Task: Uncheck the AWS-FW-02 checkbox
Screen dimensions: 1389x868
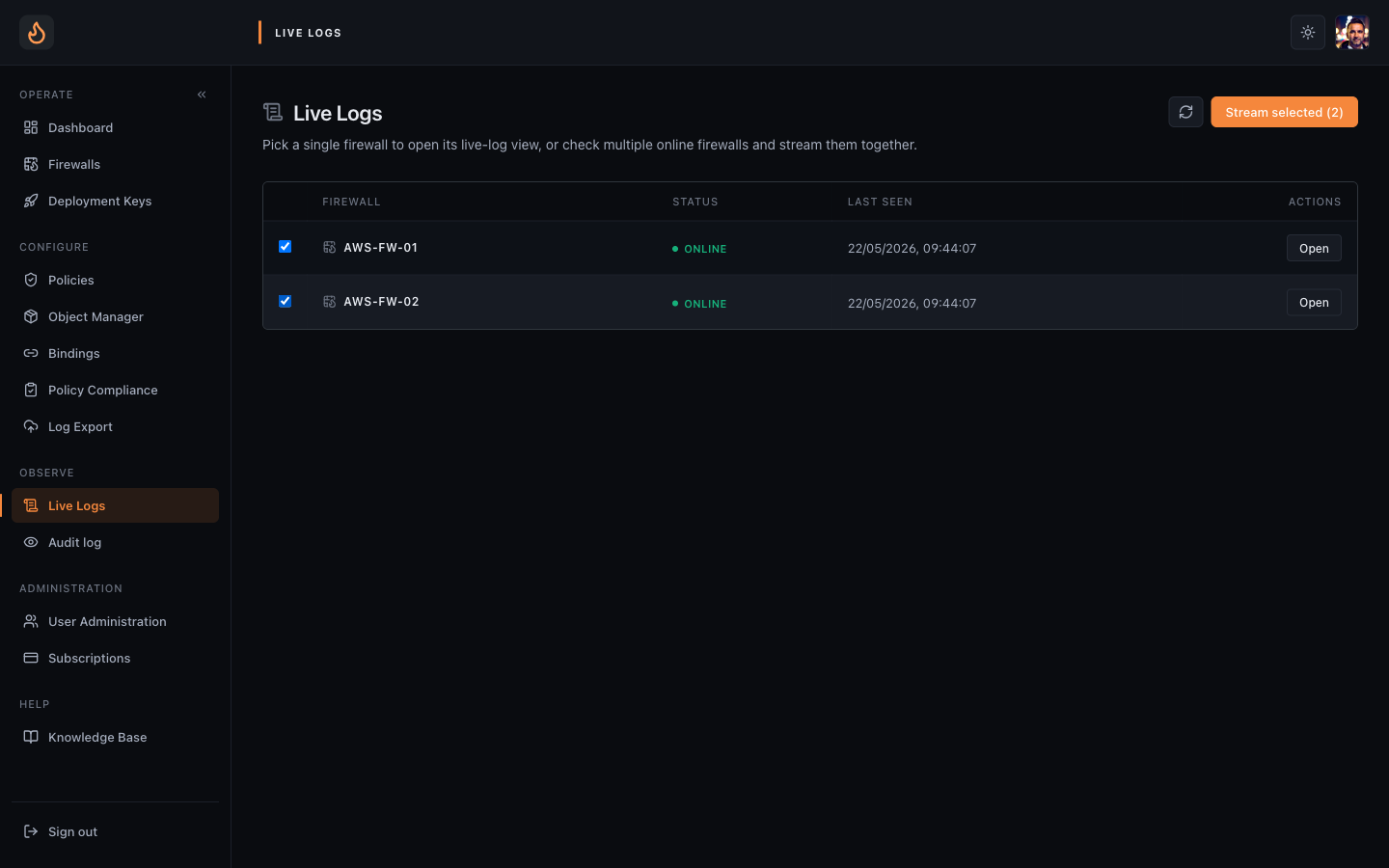Action: coord(285,301)
